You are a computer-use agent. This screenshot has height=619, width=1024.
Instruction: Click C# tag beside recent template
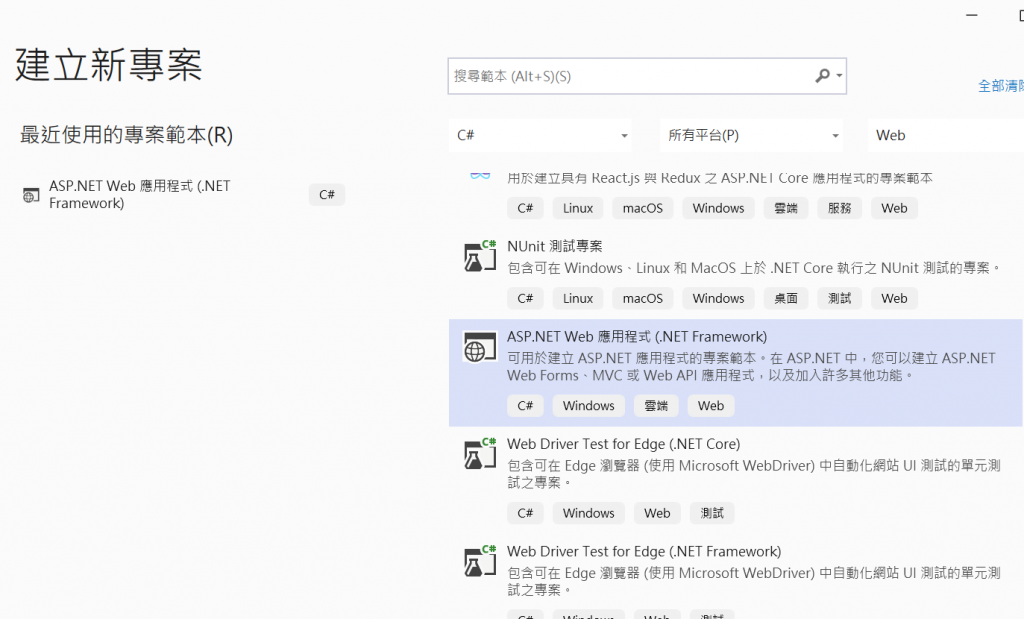327,195
